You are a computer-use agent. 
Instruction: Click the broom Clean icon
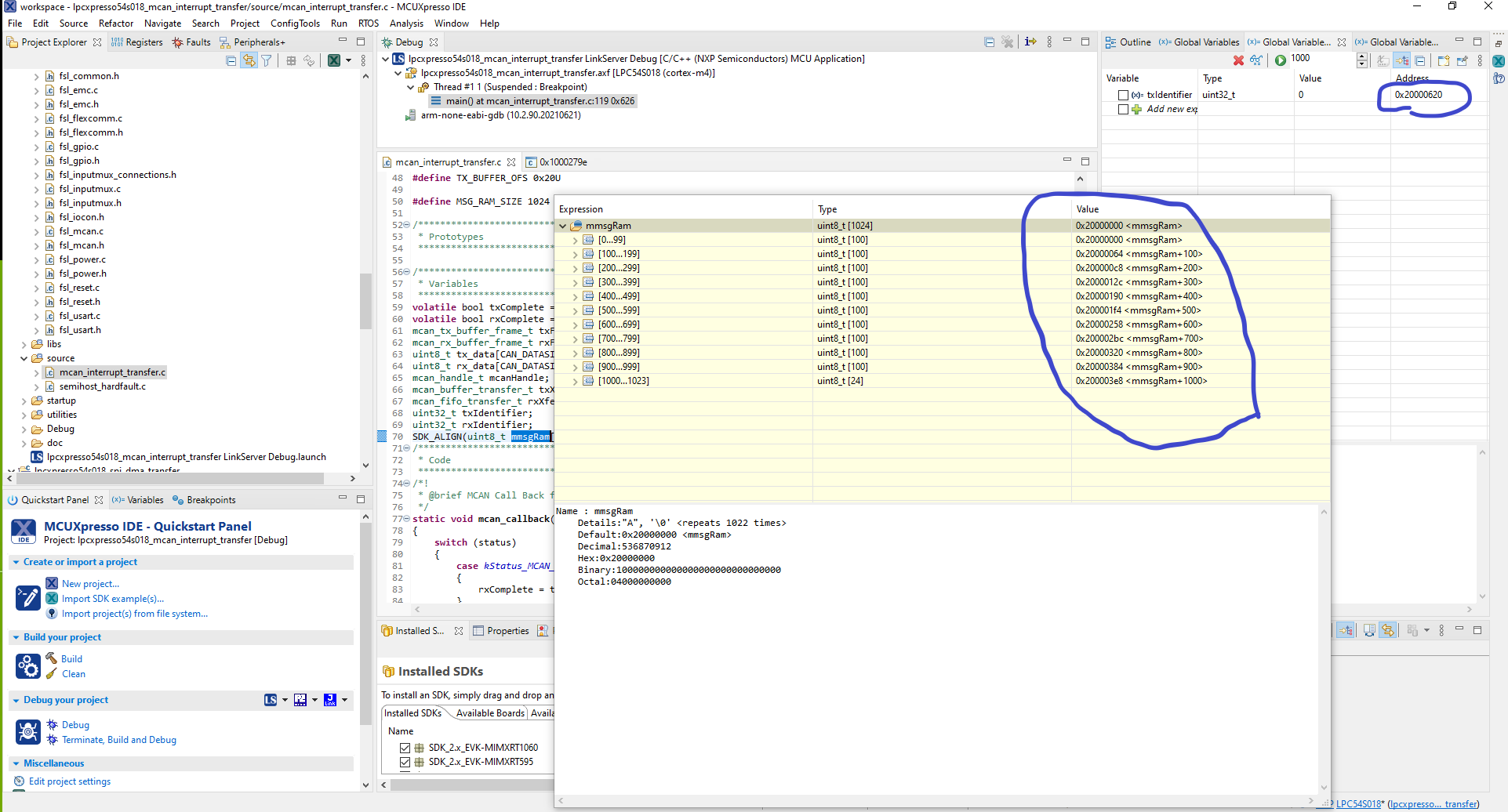(x=52, y=673)
